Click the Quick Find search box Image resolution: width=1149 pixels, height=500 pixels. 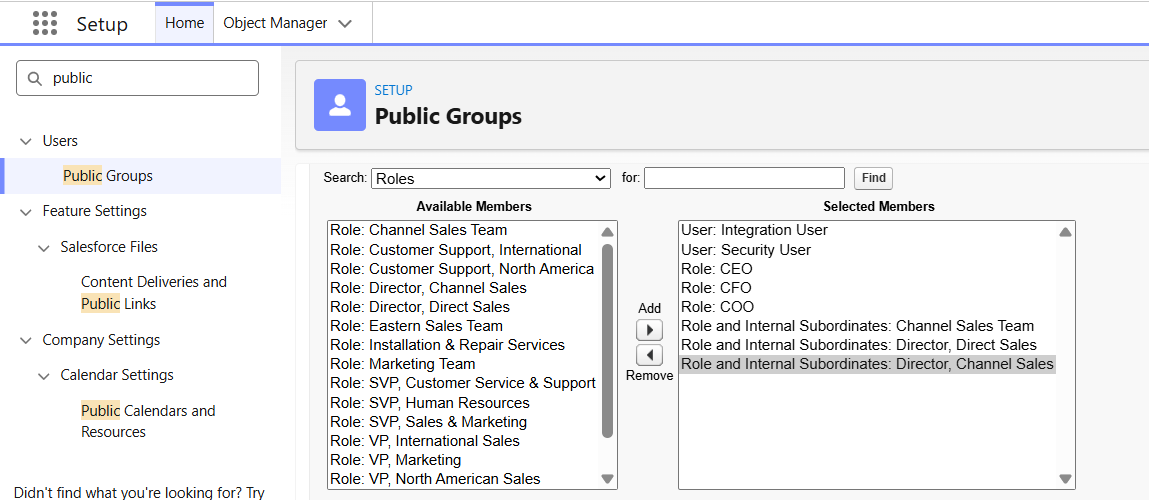[x=138, y=78]
